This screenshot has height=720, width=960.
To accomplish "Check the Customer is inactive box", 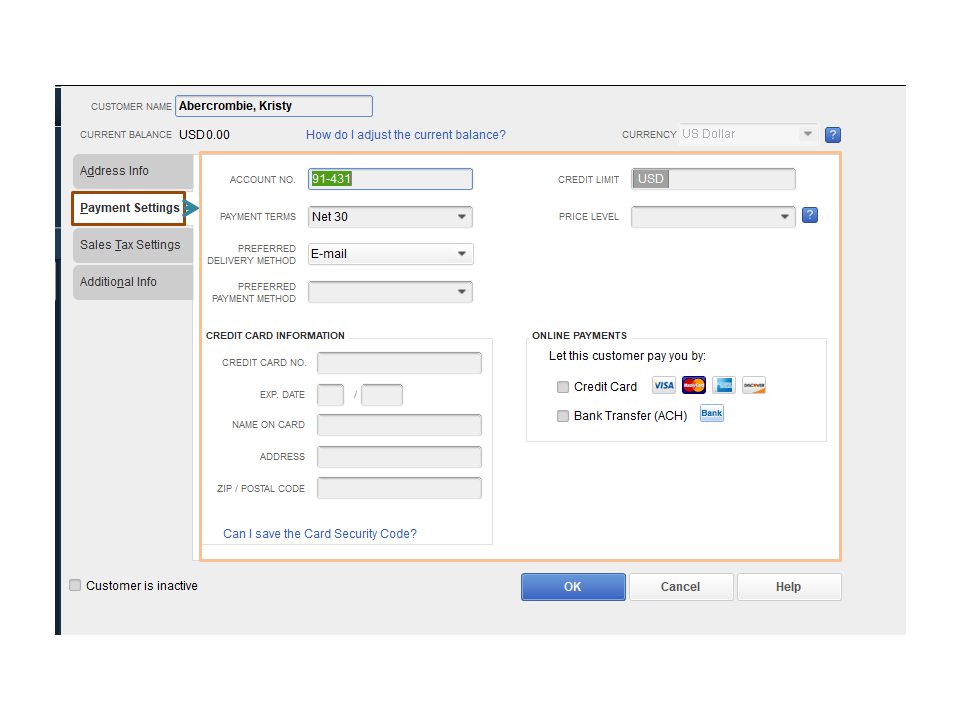I will (75, 585).
